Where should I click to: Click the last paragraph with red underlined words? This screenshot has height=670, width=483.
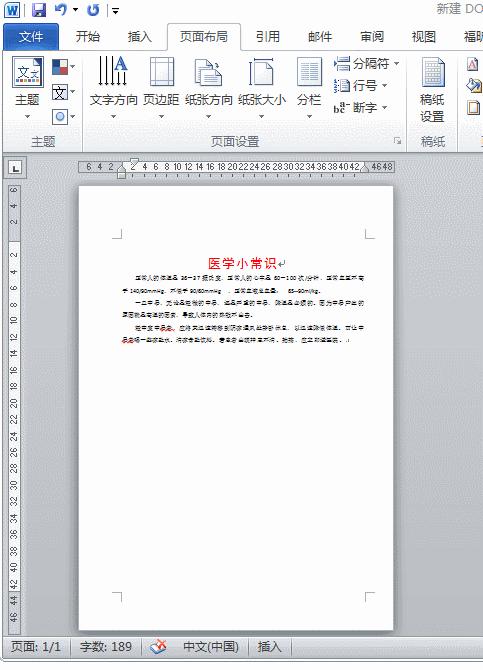[x=243, y=334]
